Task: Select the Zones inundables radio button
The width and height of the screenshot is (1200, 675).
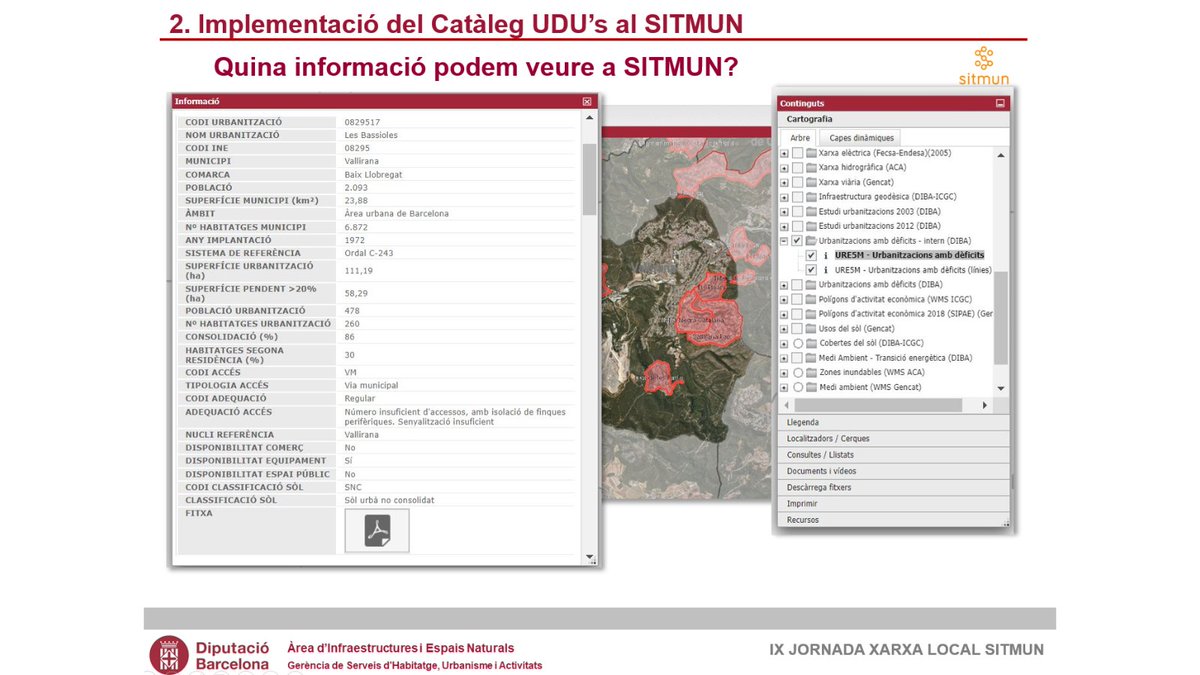Action: tap(797, 373)
